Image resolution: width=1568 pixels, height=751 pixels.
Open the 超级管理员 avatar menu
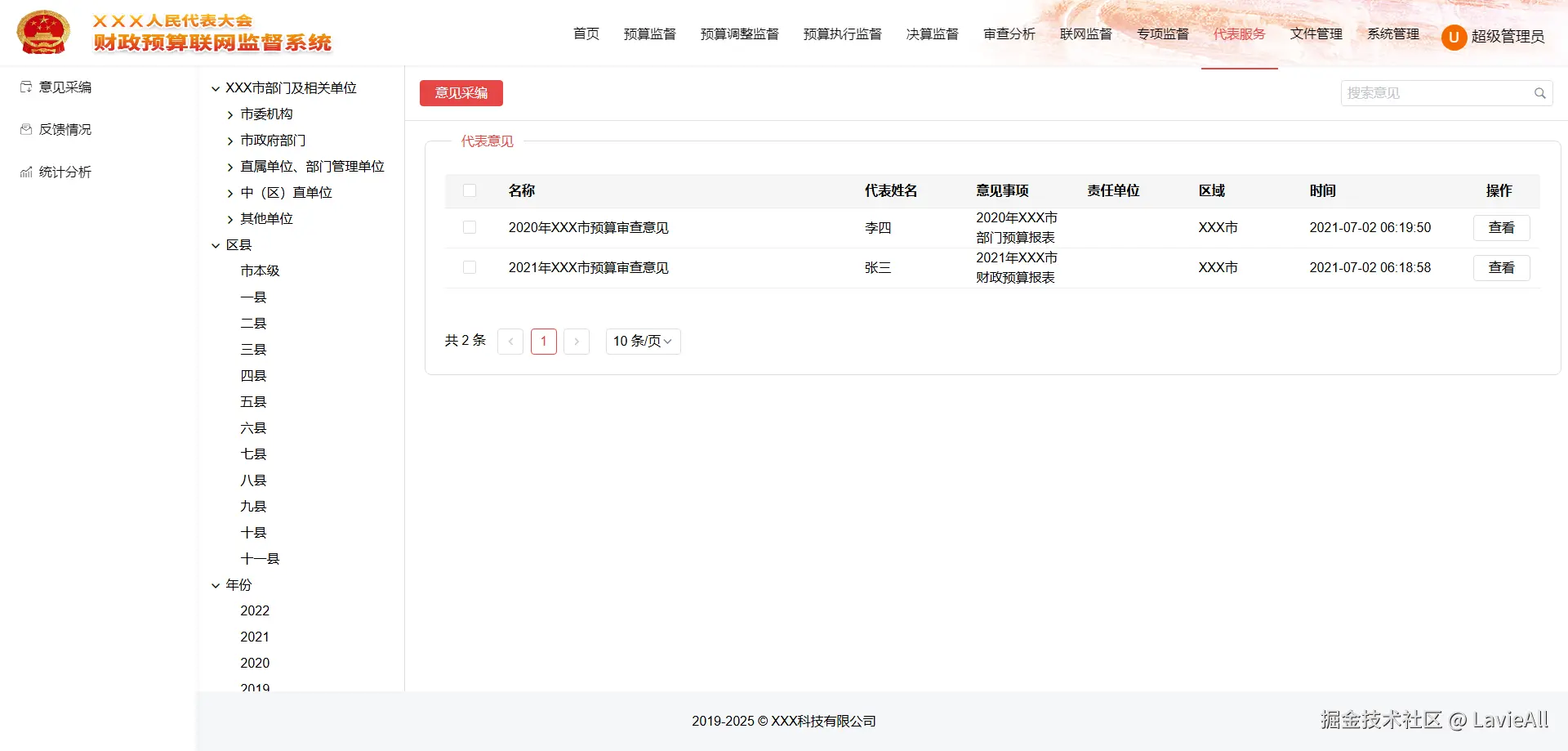pos(1454,36)
